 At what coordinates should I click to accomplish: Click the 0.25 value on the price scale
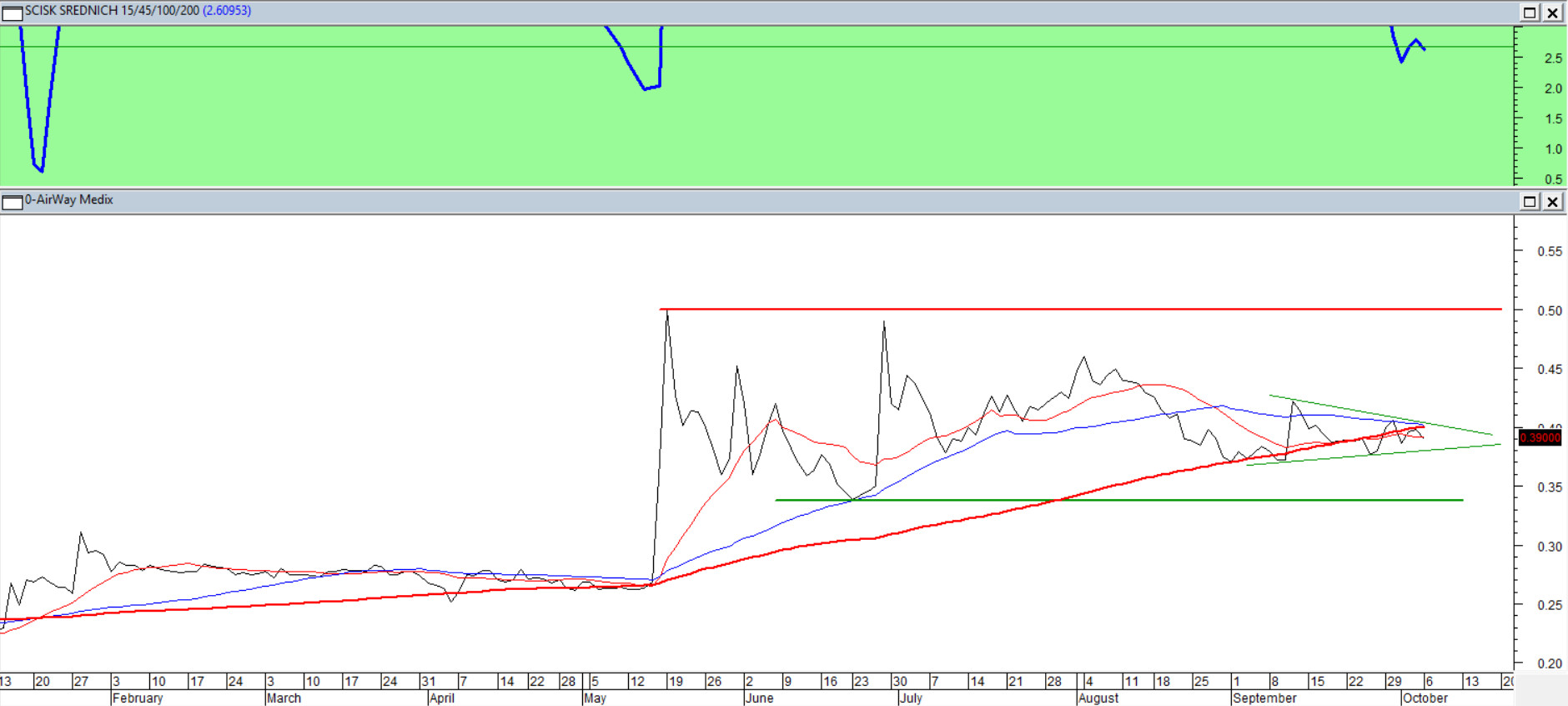pos(1550,605)
